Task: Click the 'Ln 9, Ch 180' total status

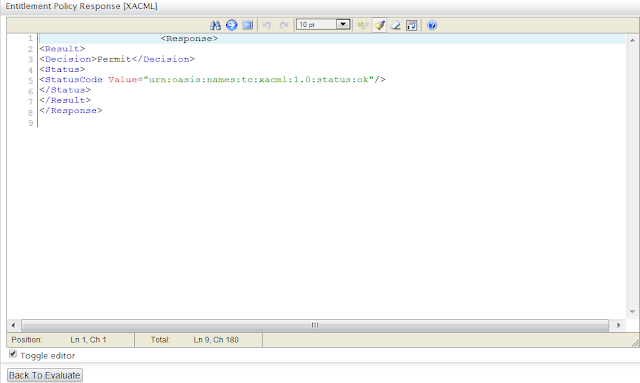Action: click(x=216, y=340)
